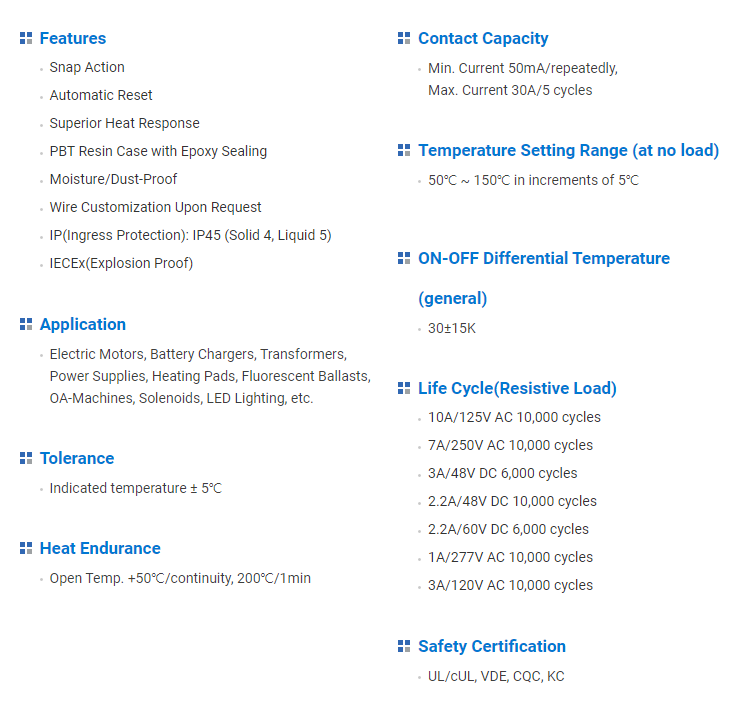Click the IECEx(Explosion Proof) list item

tap(121, 263)
